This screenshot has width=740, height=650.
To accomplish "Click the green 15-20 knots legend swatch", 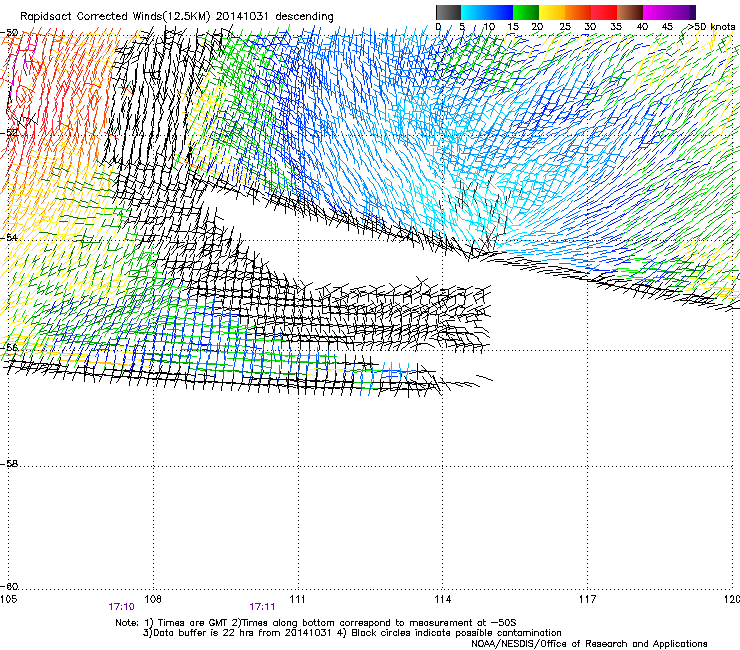I will pos(526,12).
